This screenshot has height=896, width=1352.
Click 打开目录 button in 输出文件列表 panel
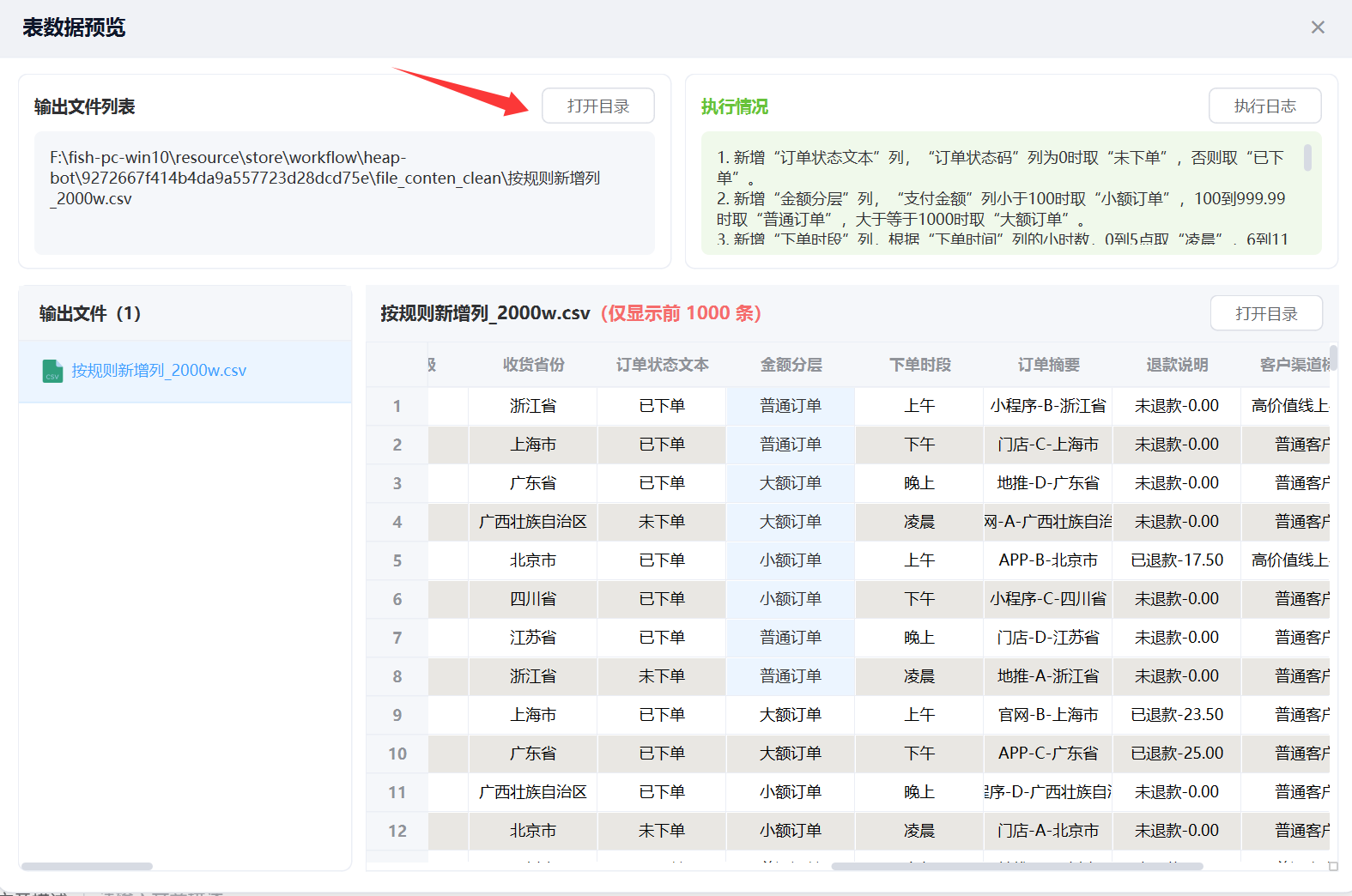click(597, 106)
